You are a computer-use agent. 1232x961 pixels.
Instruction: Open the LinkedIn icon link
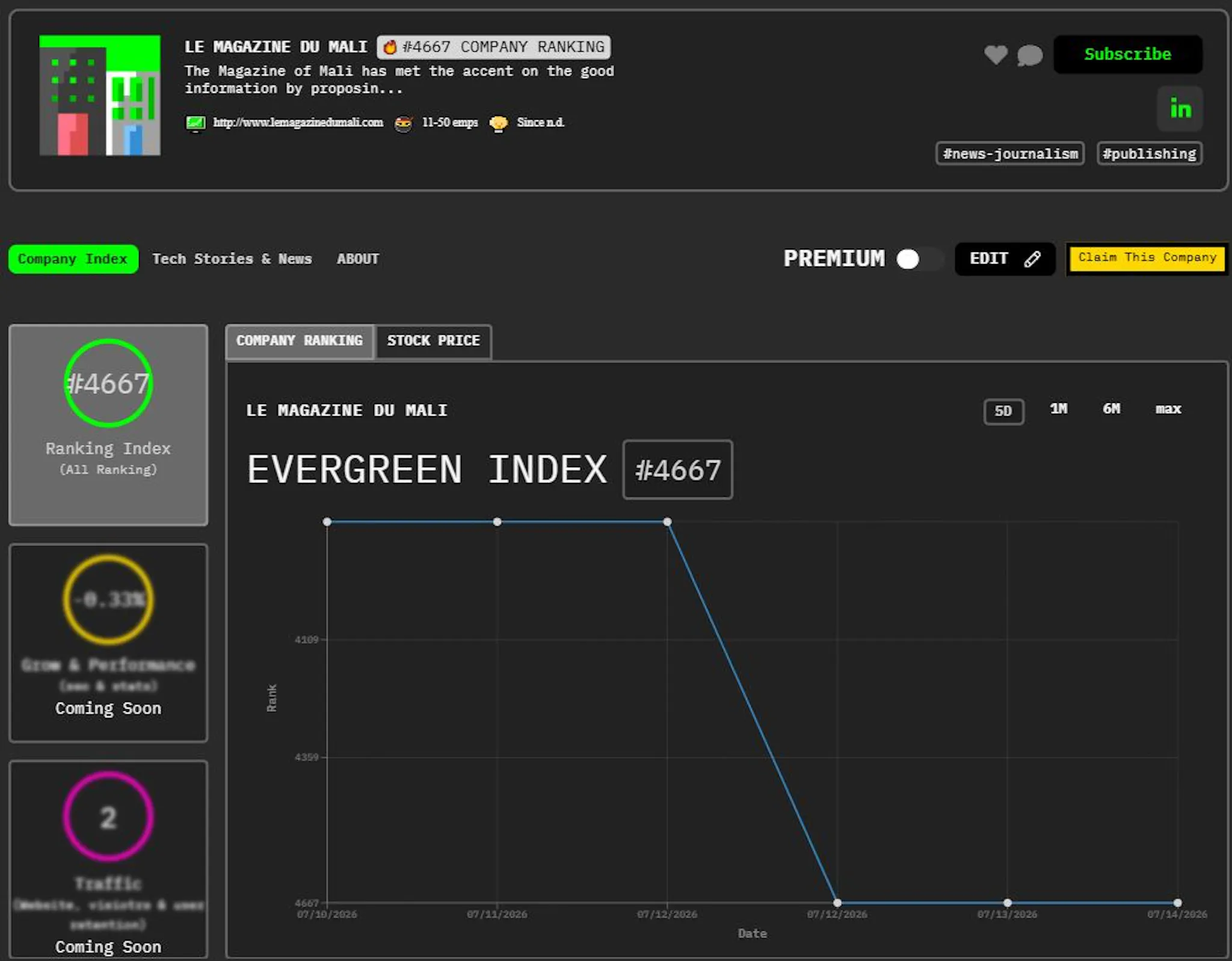[x=1180, y=109]
